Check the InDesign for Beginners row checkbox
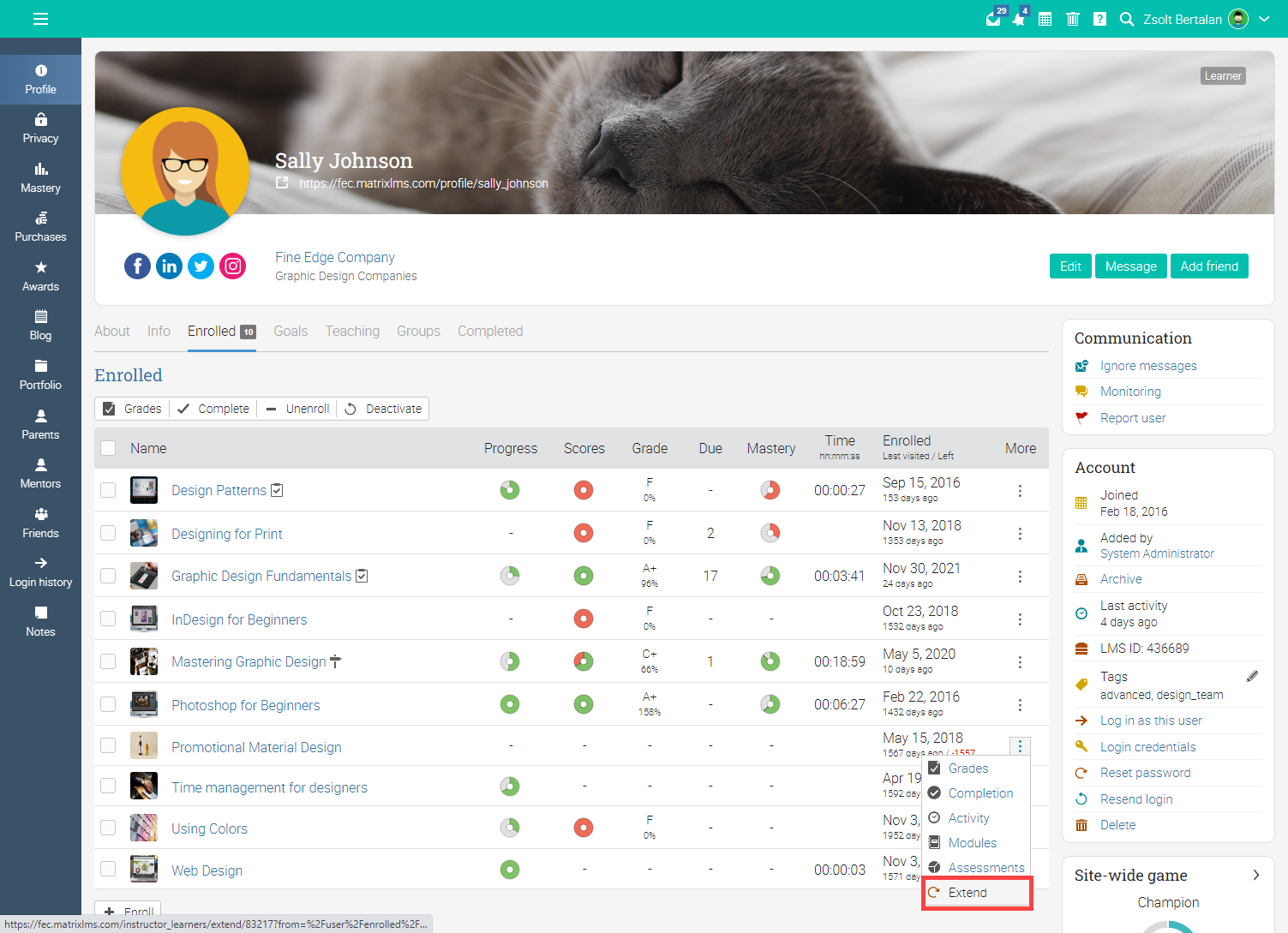Screen dimensions: 1288x933 [108, 619]
